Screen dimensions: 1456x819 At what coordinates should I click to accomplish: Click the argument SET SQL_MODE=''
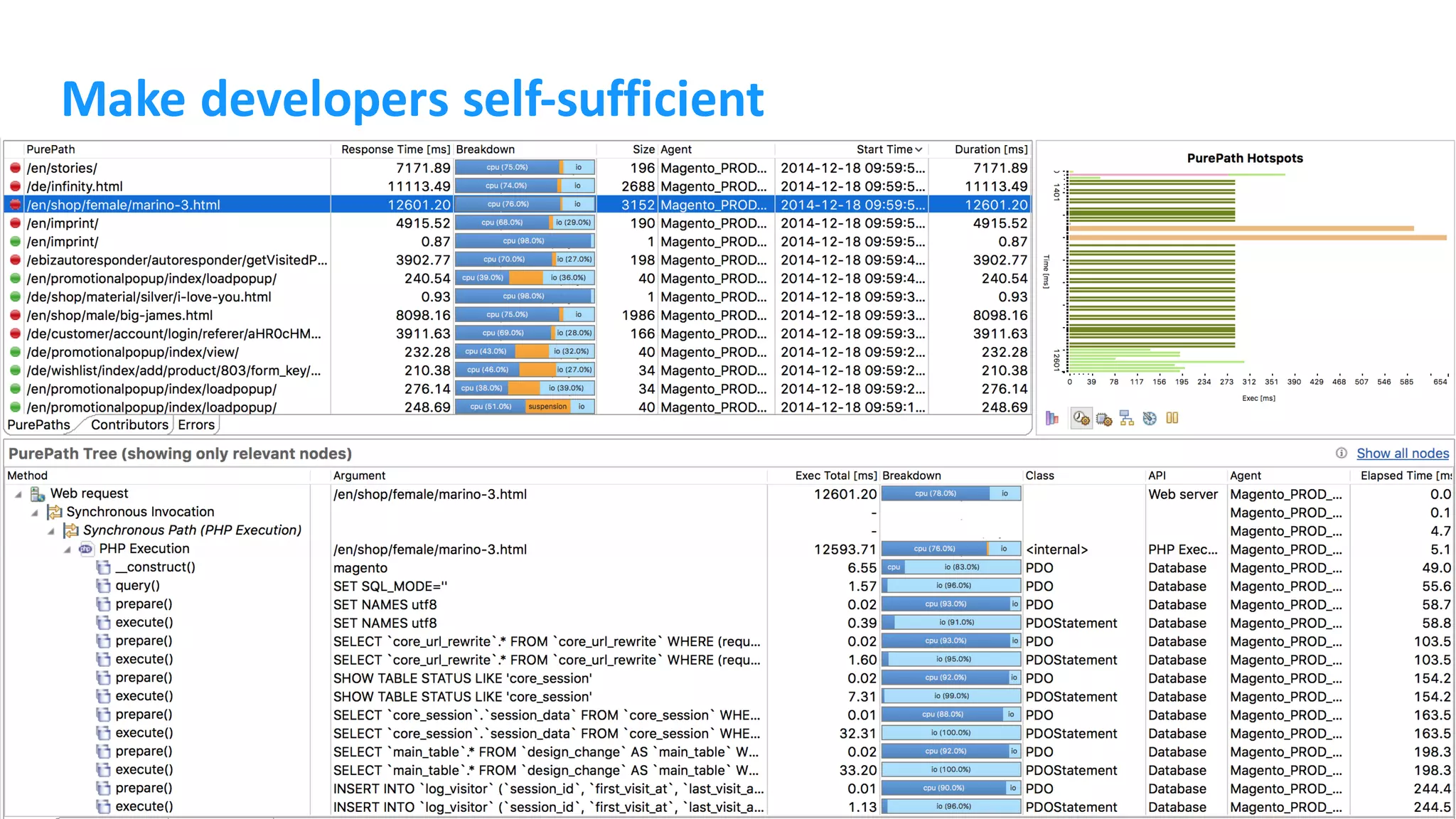pyautogui.click(x=390, y=587)
